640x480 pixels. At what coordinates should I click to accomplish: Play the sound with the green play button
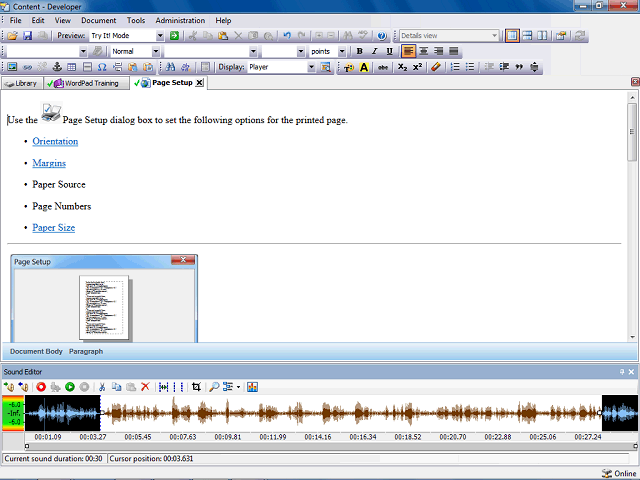tap(70, 387)
